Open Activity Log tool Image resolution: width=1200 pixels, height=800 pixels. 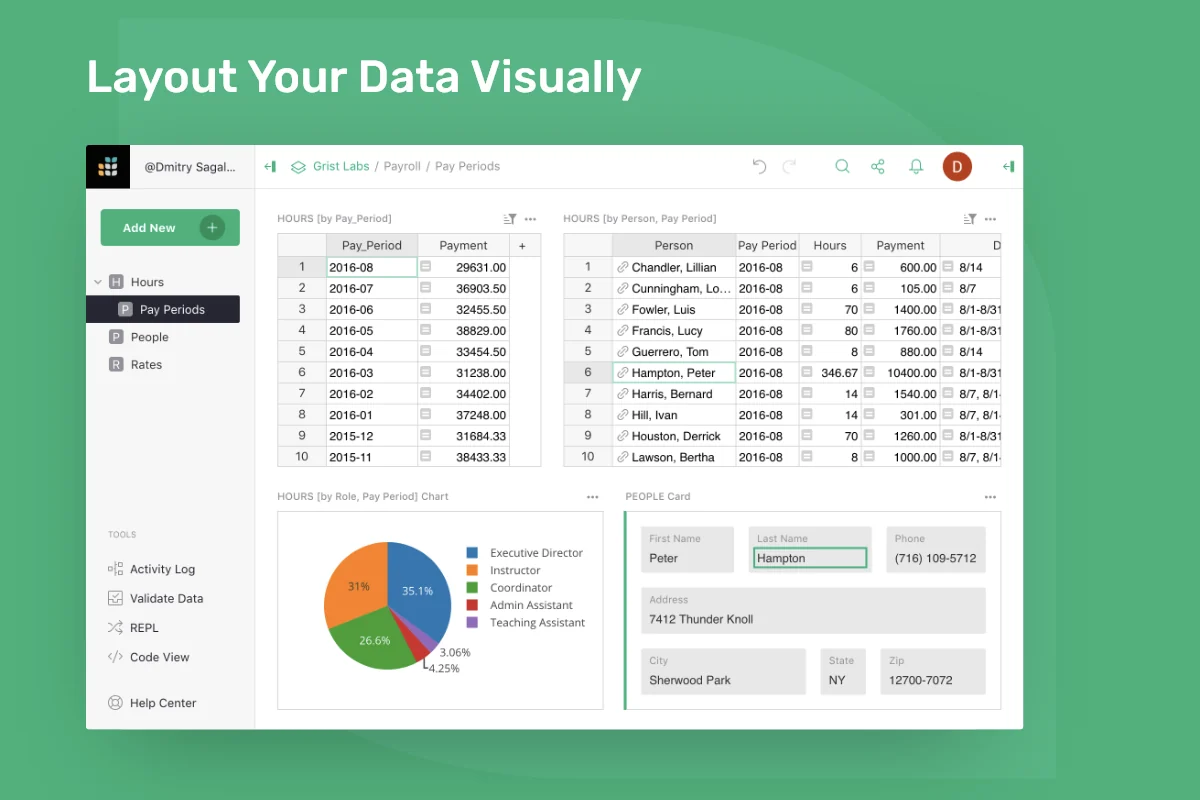point(162,569)
